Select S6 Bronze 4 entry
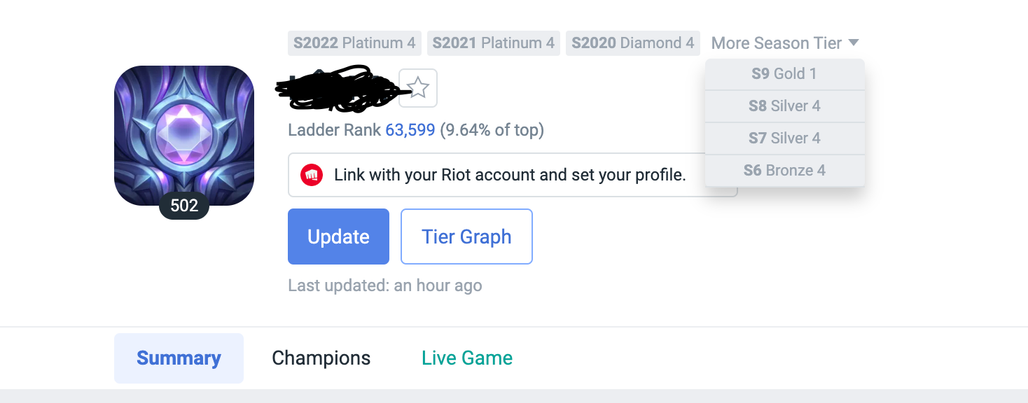This screenshot has width=1028, height=403. (785, 170)
